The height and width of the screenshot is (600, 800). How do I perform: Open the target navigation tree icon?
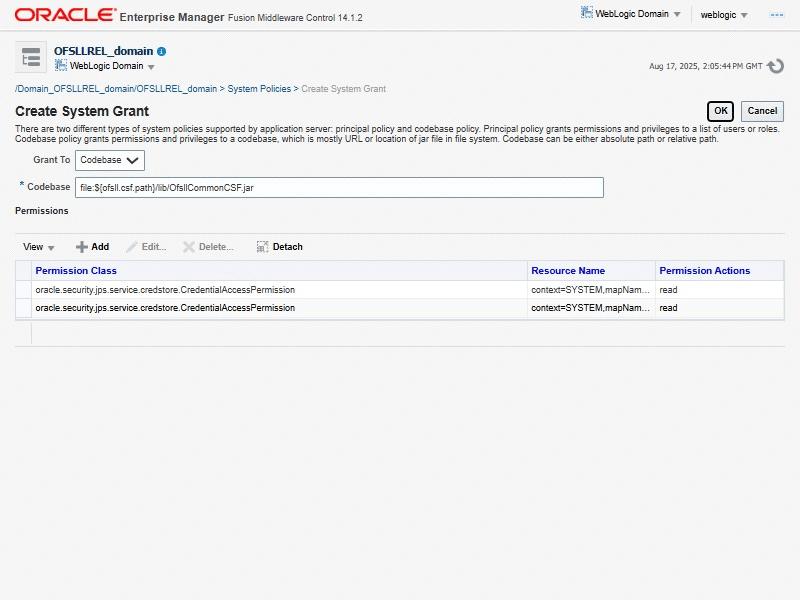[31, 57]
